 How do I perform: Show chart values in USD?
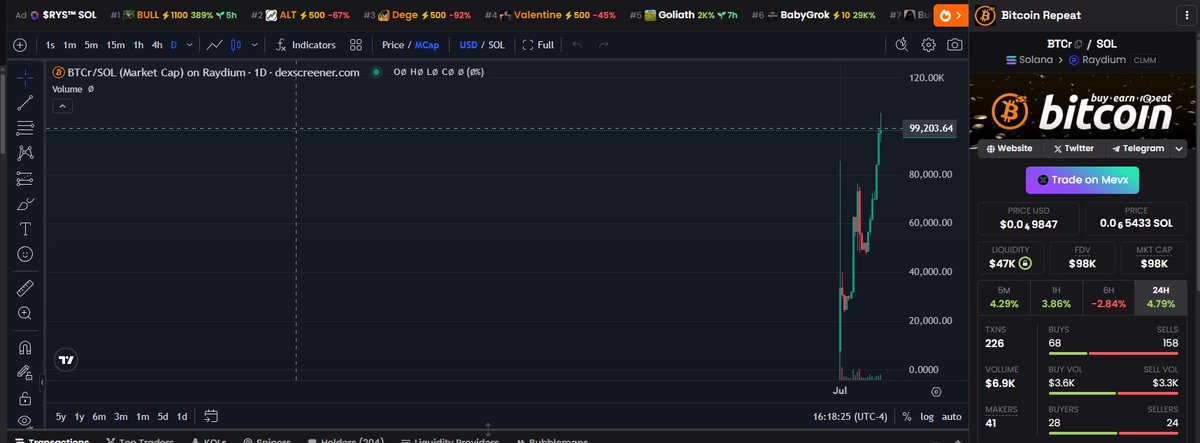pos(468,45)
